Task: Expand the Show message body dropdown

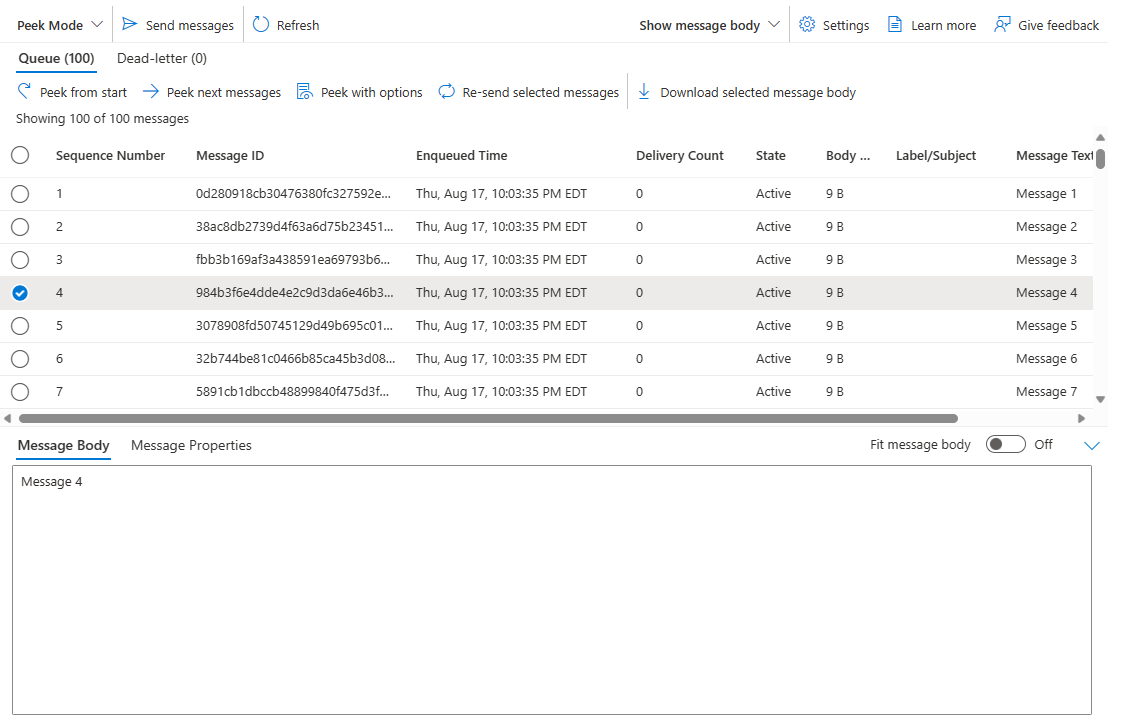Action: point(709,25)
